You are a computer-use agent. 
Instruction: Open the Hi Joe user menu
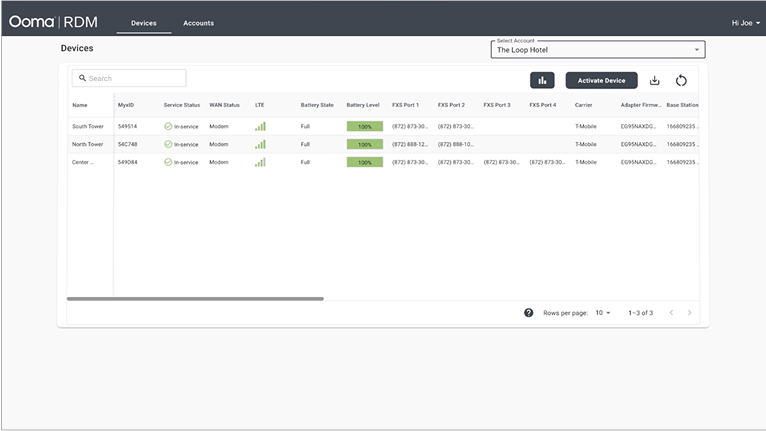click(x=745, y=22)
